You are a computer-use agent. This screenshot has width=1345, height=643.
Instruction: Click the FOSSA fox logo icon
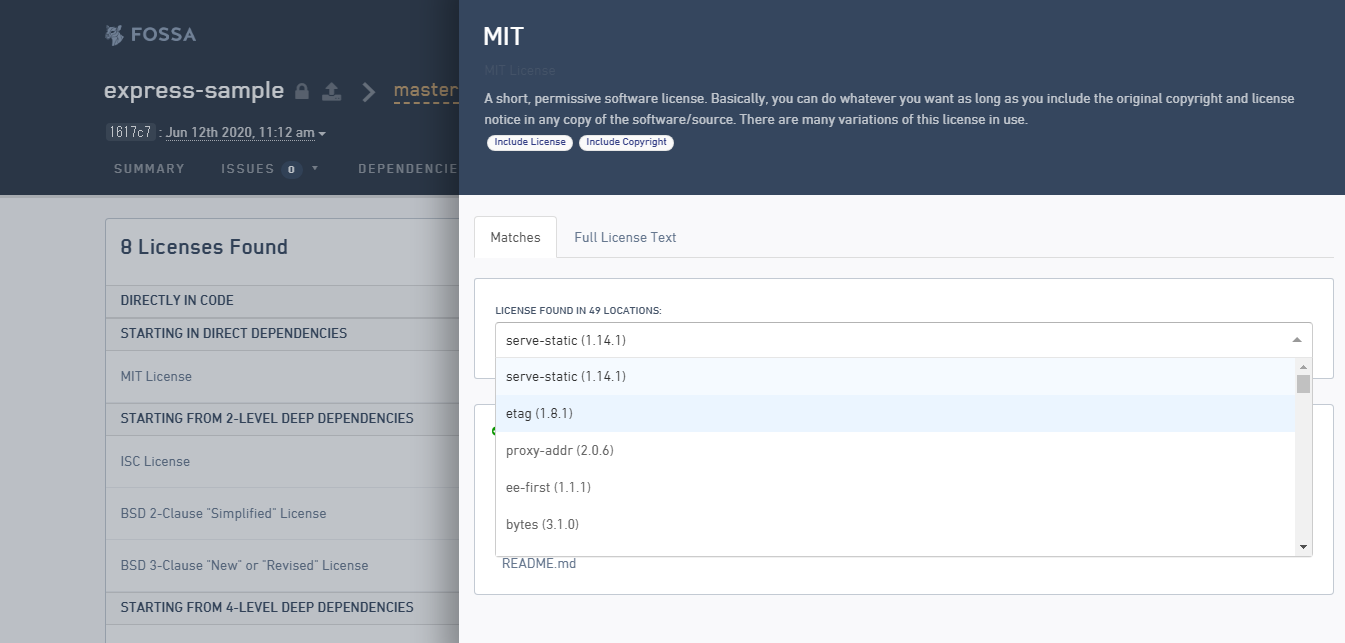[x=115, y=35]
